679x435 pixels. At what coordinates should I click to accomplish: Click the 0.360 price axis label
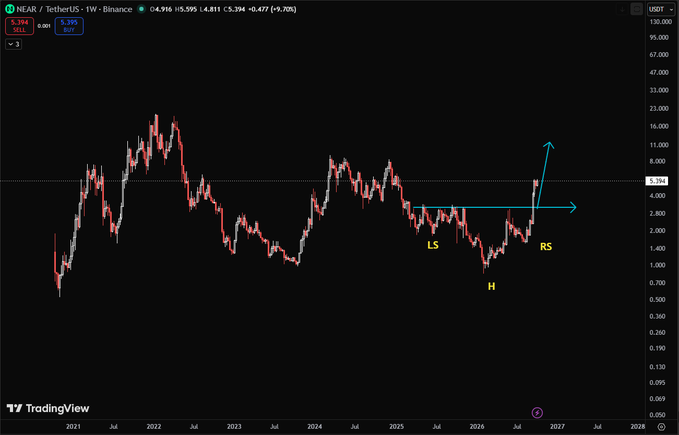(x=658, y=316)
